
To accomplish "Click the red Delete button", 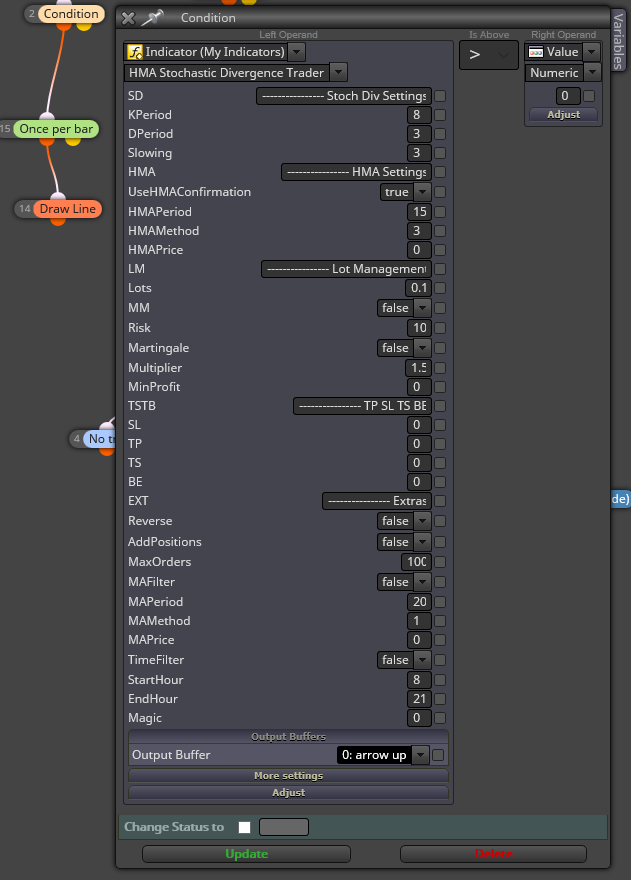I will pyautogui.click(x=493, y=854).
